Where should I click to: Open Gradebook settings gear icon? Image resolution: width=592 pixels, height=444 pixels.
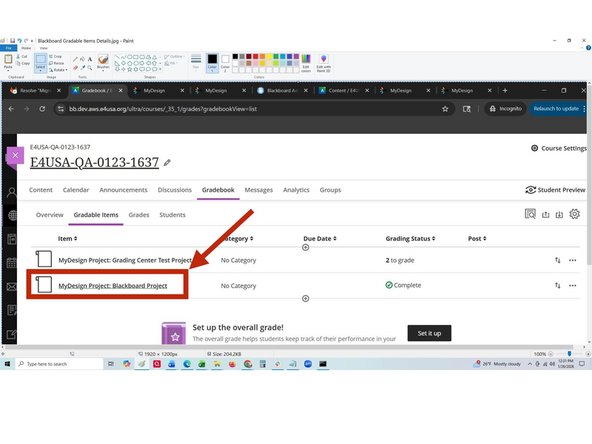[575, 214]
